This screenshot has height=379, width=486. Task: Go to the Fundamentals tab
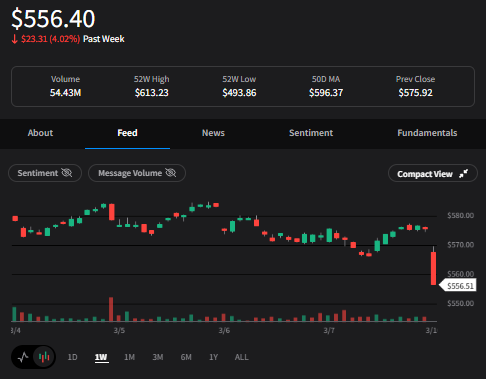pyautogui.click(x=427, y=133)
